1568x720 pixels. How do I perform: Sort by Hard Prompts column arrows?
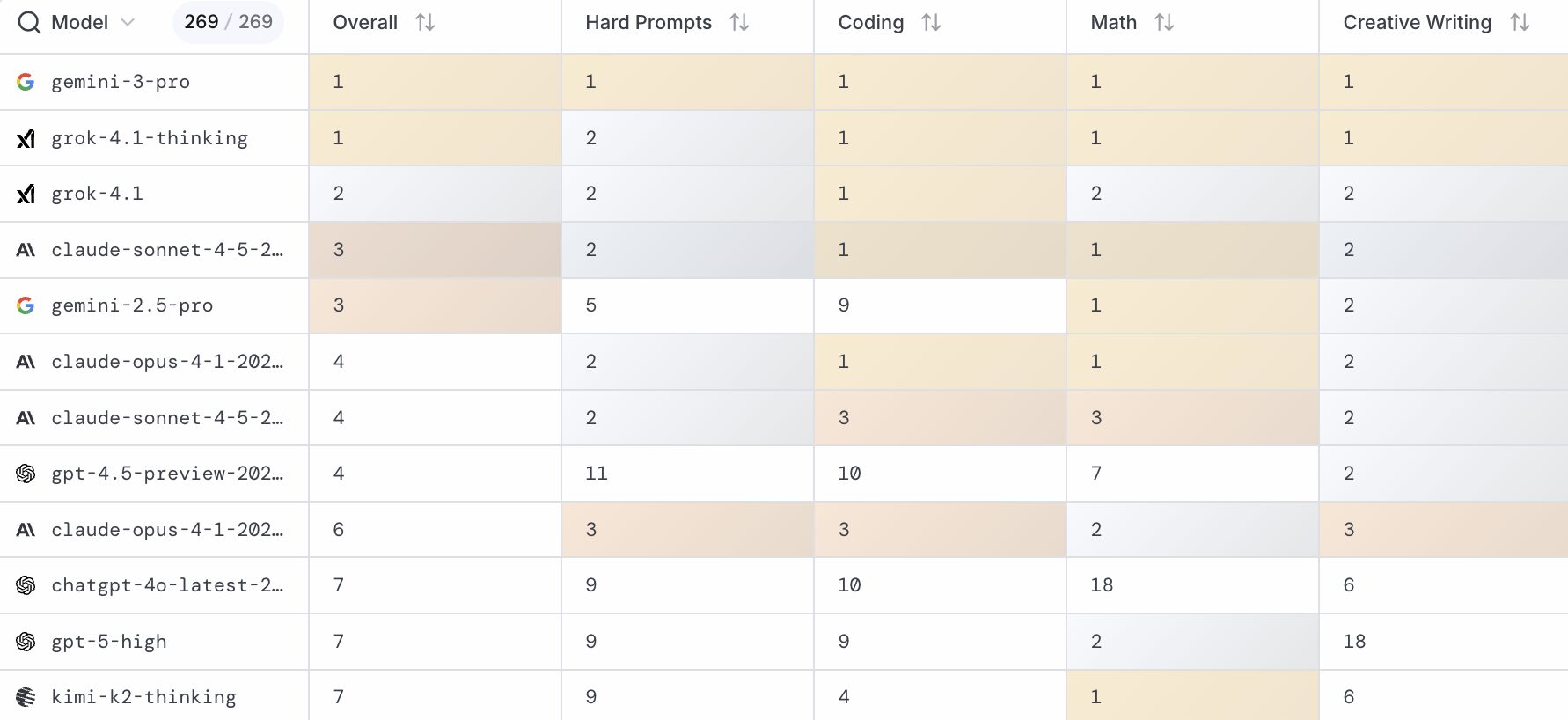pyautogui.click(x=739, y=23)
